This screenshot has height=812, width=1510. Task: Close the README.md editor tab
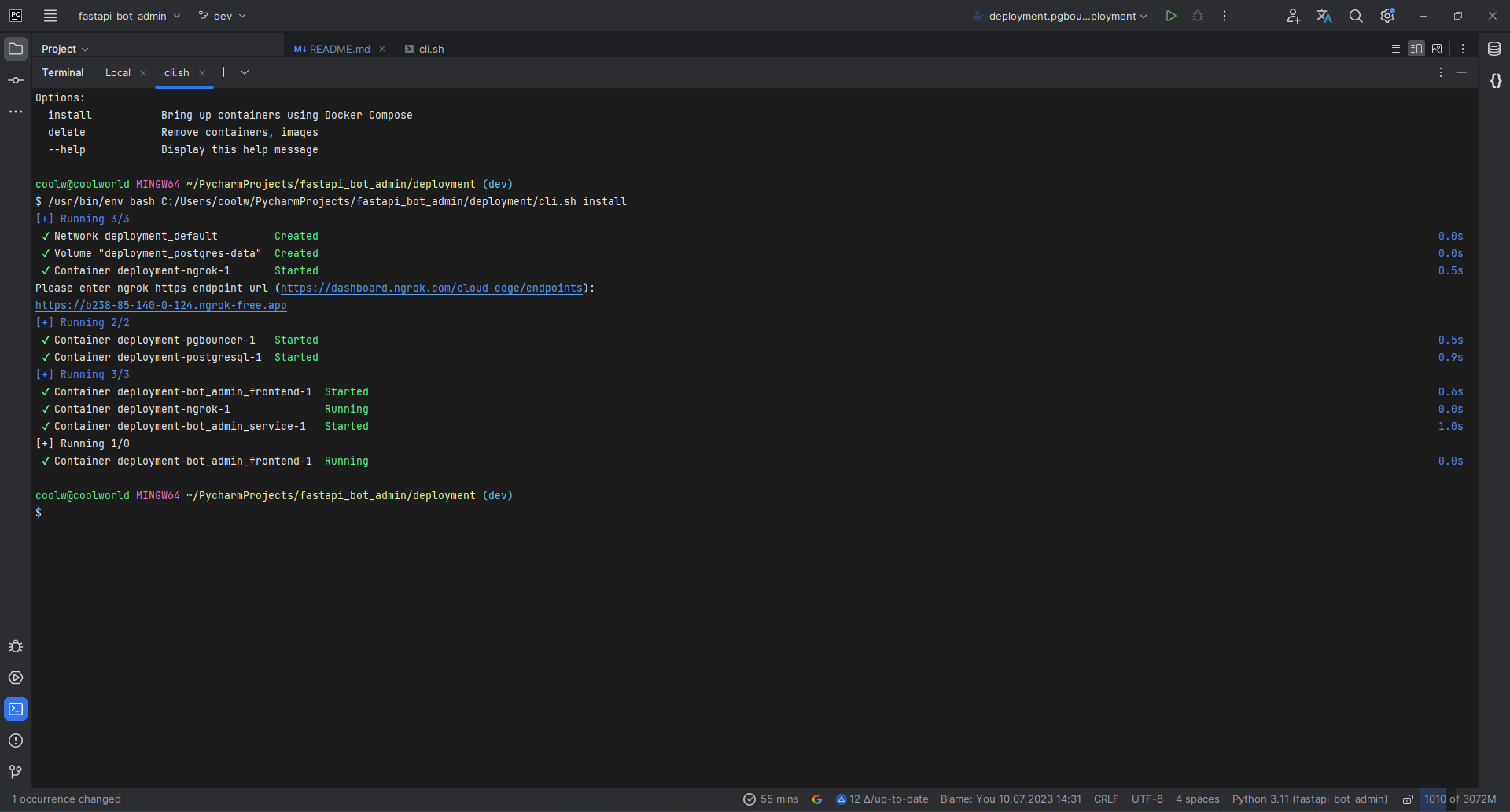382,49
